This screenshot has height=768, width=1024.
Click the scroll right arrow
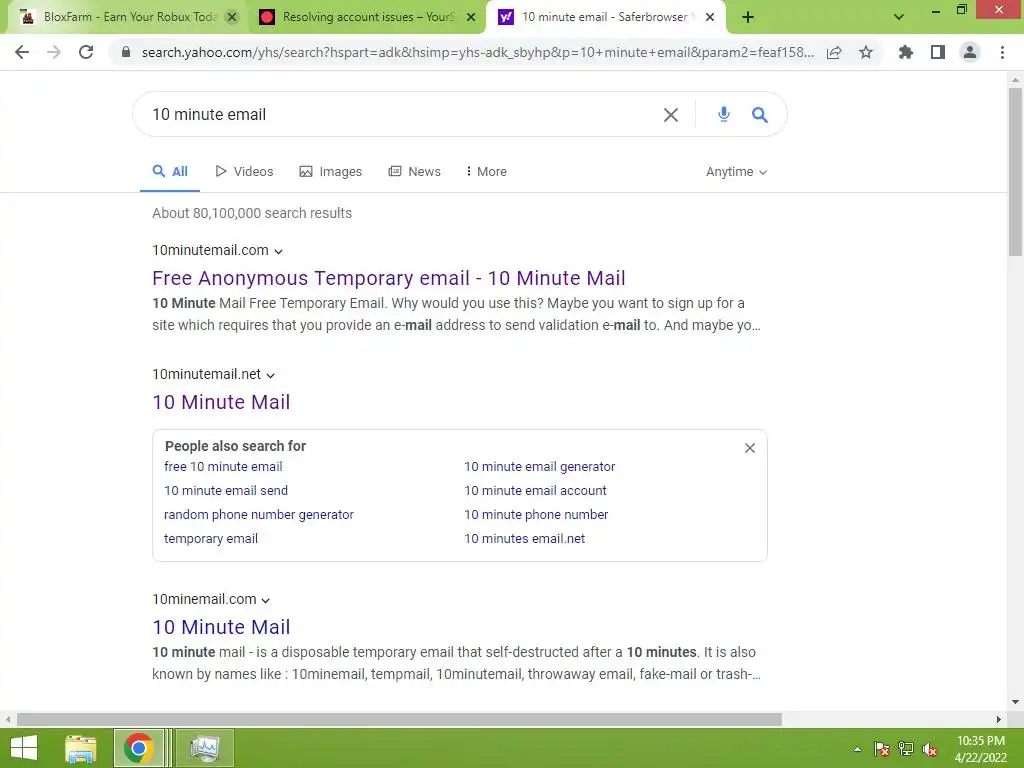pos(999,720)
